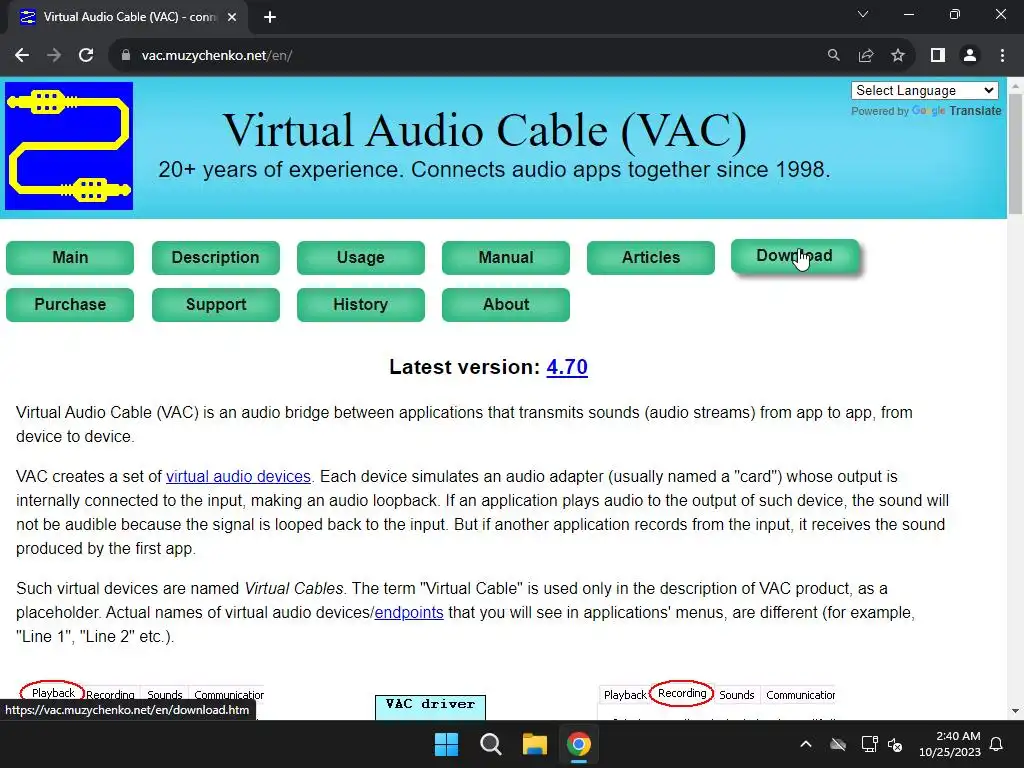Open the clock showing 2:40 AM
Image resolution: width=1024 pixels, height=768 pixels.
(x=950, y=744)
